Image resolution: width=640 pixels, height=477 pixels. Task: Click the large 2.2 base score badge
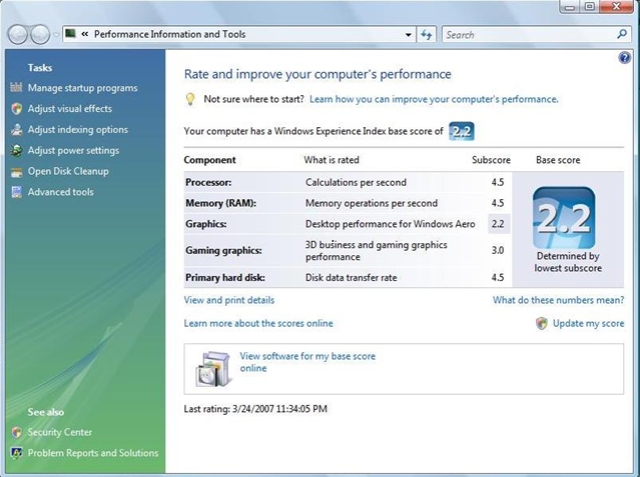564,218
